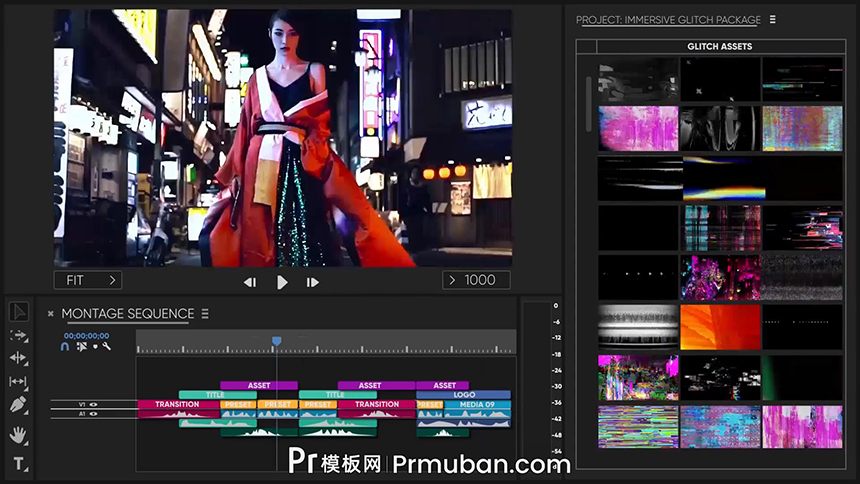Select the MEDIA 09 clip
The width and height of the screenshot is (860, 484).
(477, 404)
